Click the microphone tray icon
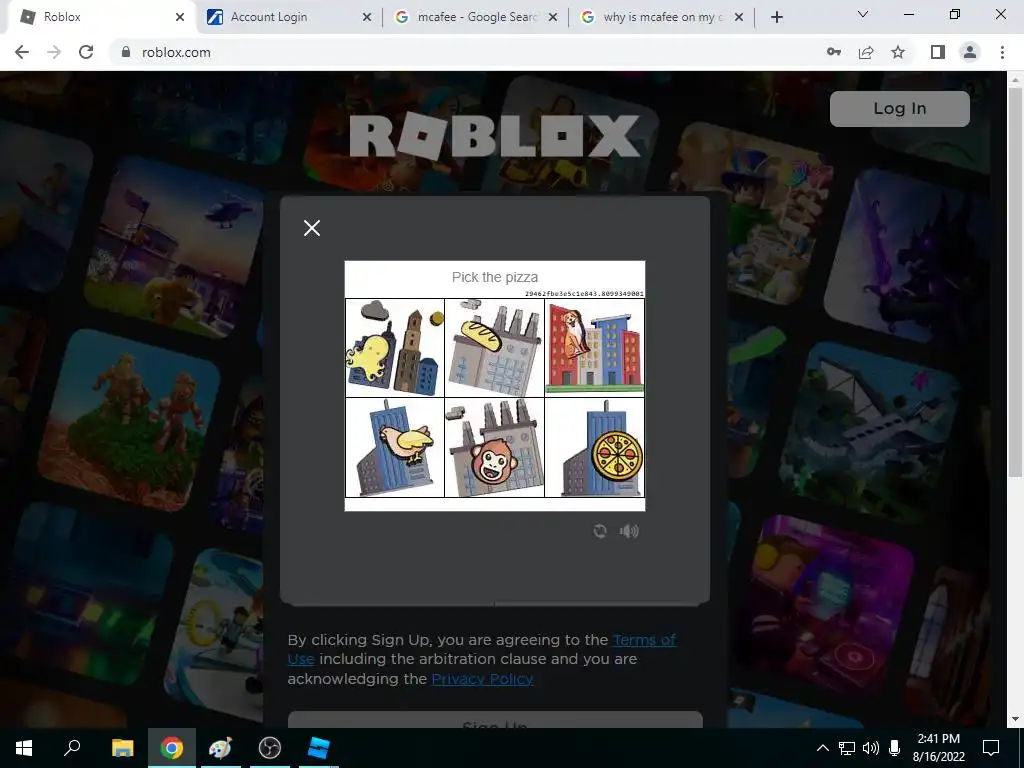The height and width of the screenshot is (768, 1024). (x=894, y=748)
